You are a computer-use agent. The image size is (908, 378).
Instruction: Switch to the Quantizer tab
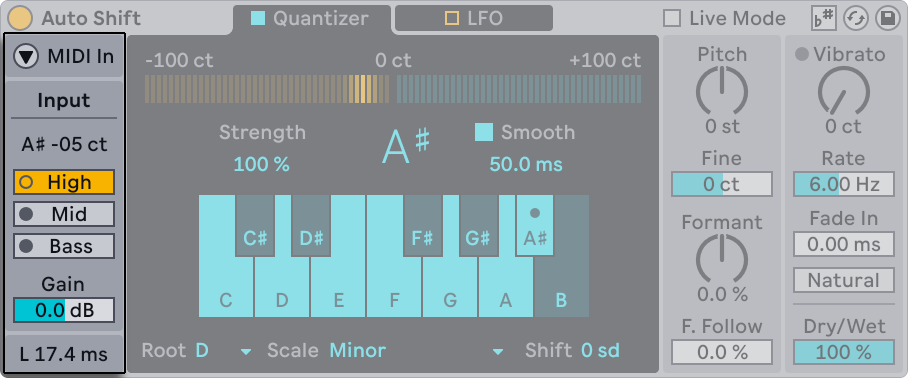(x=312, y=19)
